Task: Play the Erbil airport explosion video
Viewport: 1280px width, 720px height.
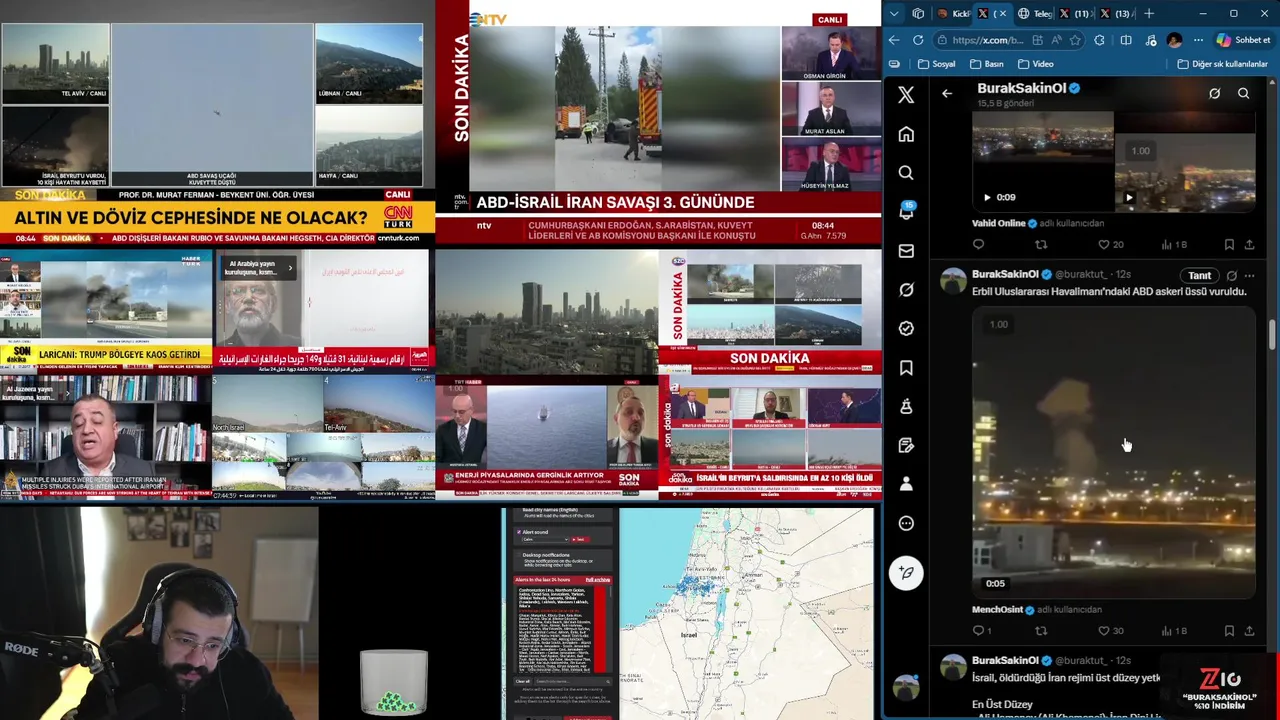Action: 1113,455
